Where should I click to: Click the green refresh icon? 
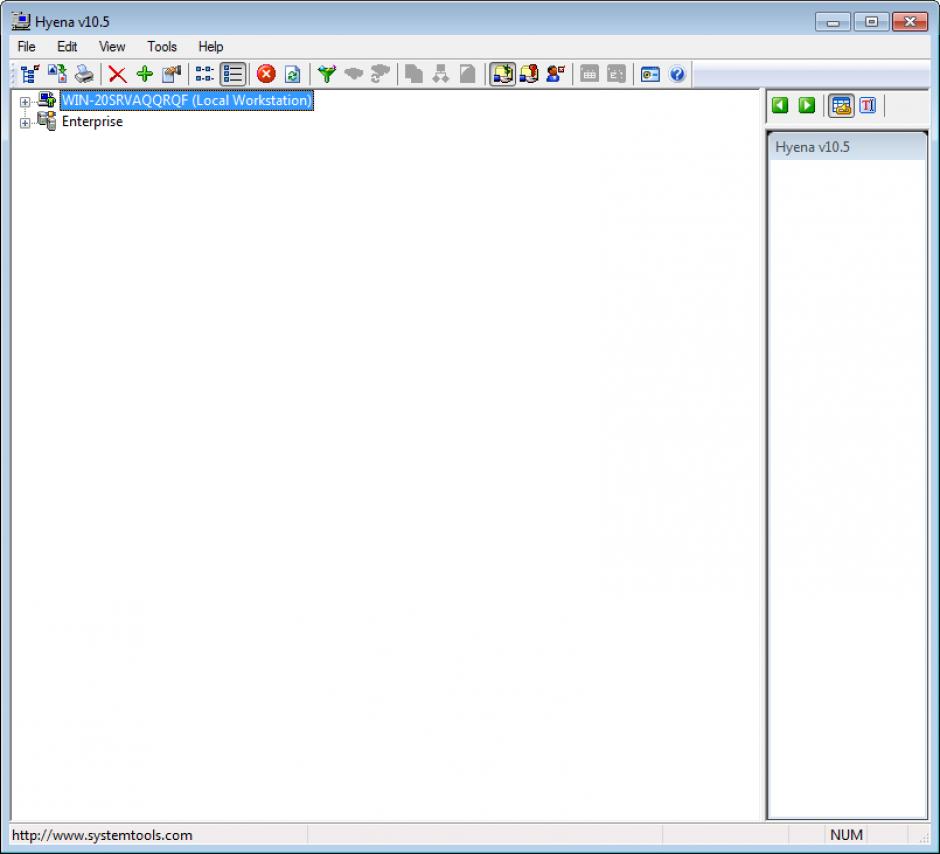pos(292,74)
